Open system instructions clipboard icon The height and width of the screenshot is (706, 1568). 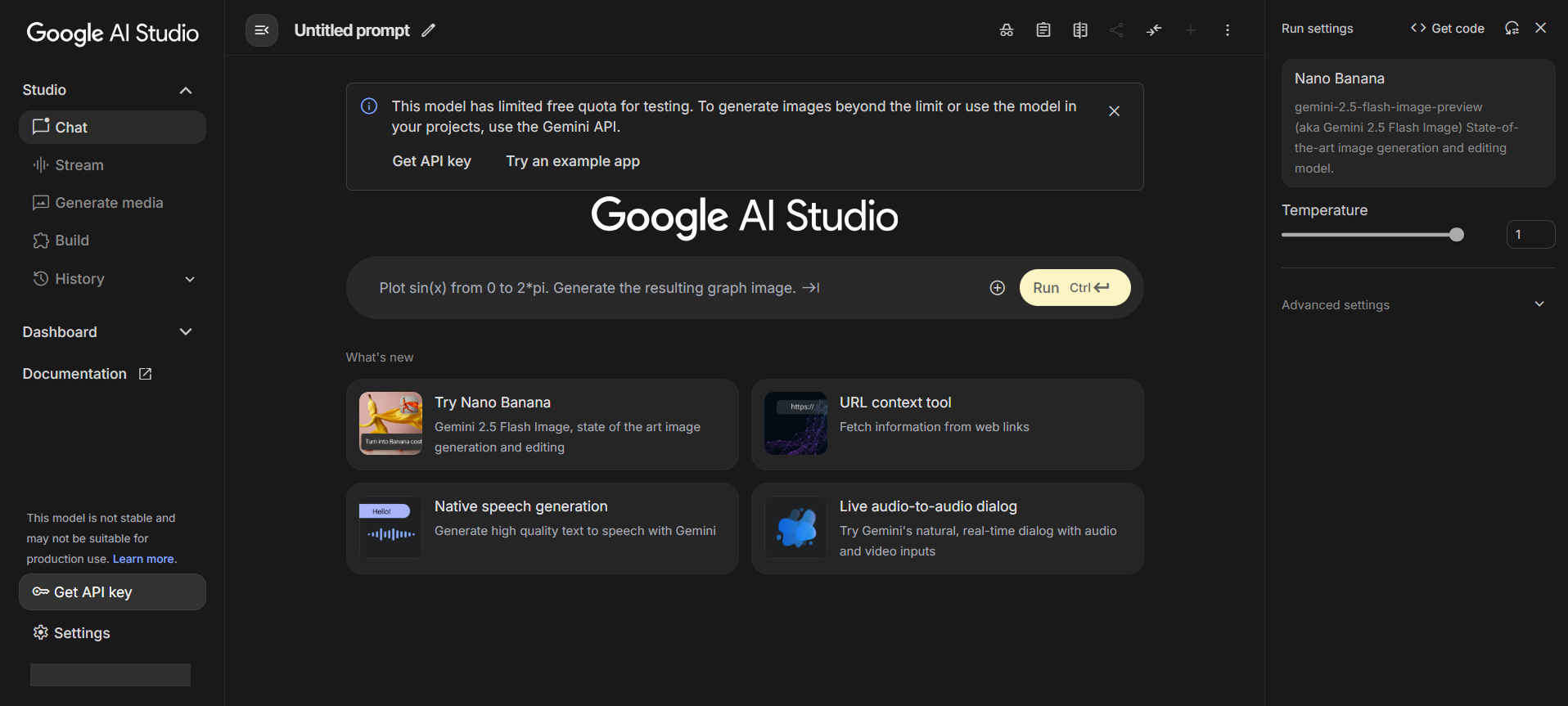tap(1043, 30)
